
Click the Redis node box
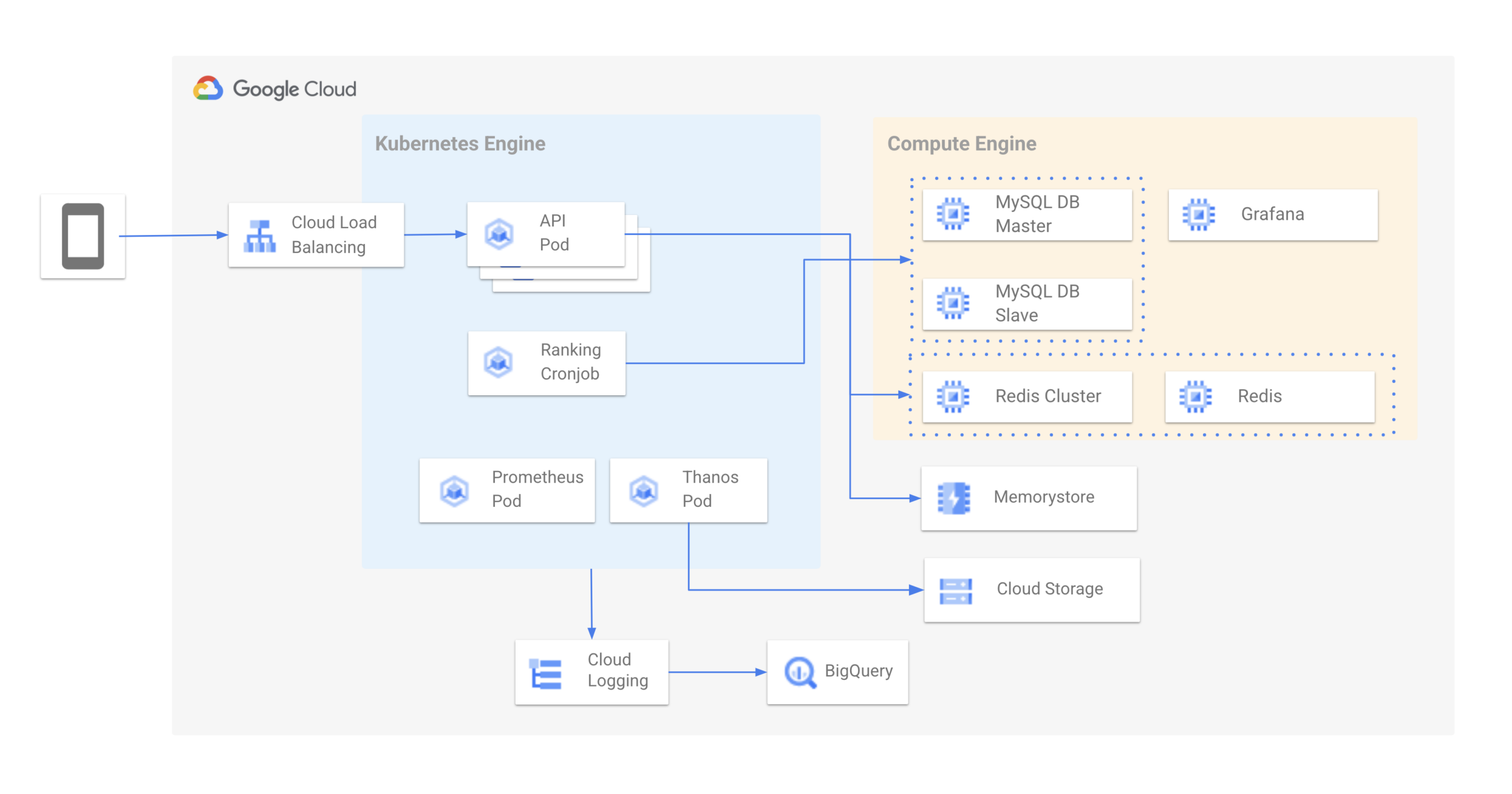click(x=1269, y=396)
